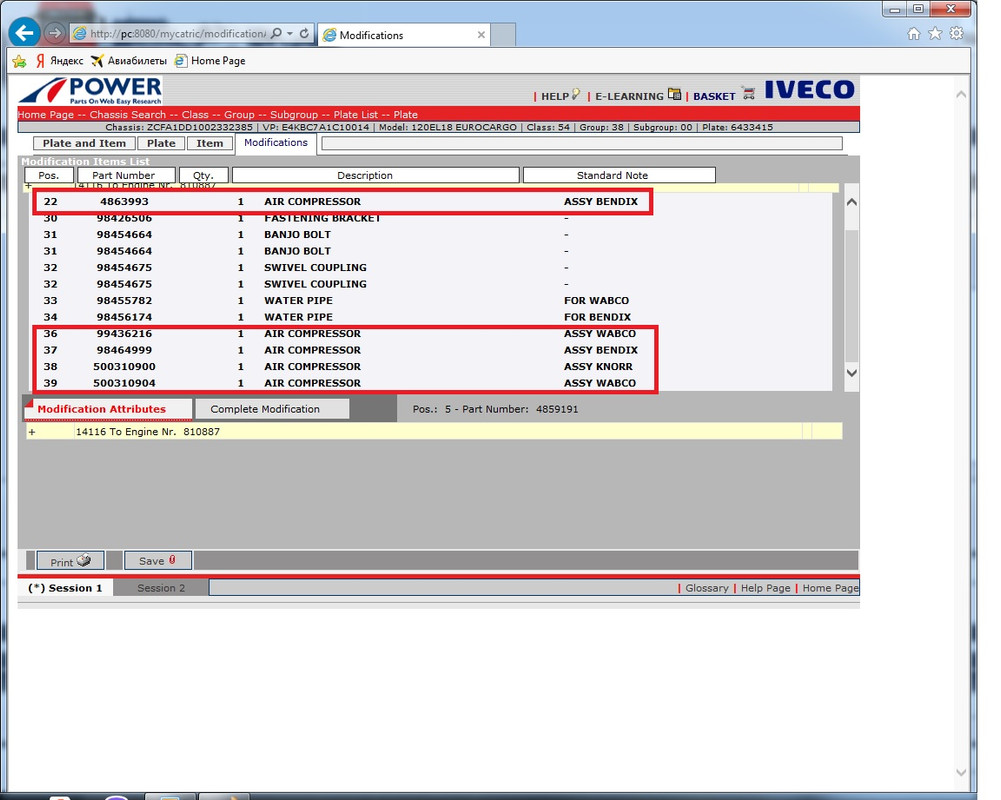Refresh the page with reload icon
1001x800 pixels.
click(305, 33)
